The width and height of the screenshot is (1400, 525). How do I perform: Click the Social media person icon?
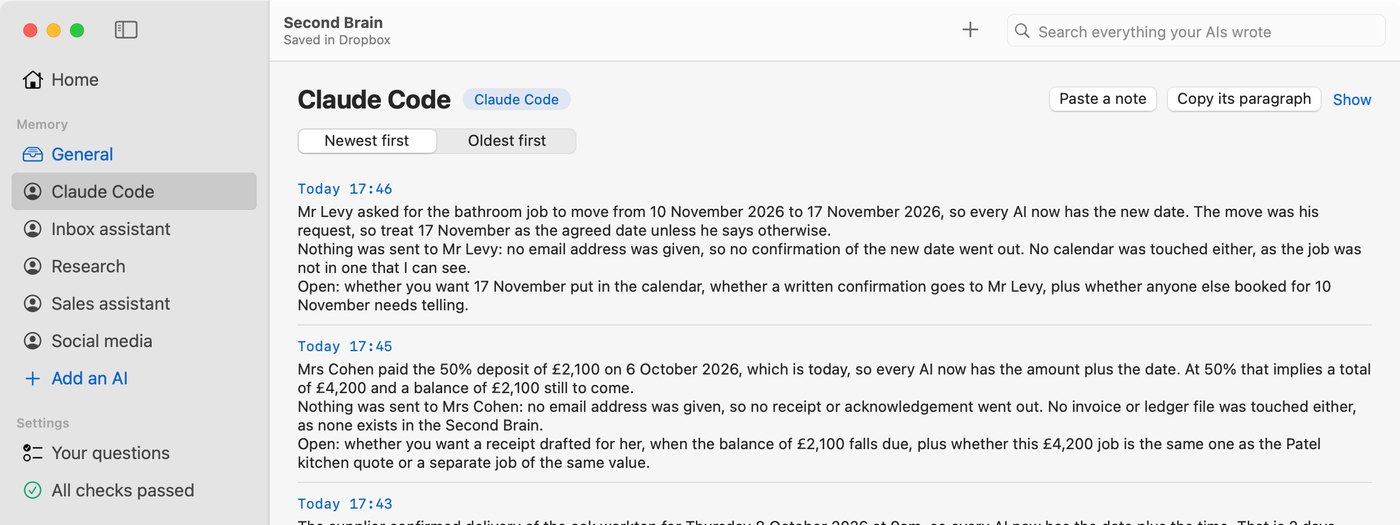click(33, 341)
